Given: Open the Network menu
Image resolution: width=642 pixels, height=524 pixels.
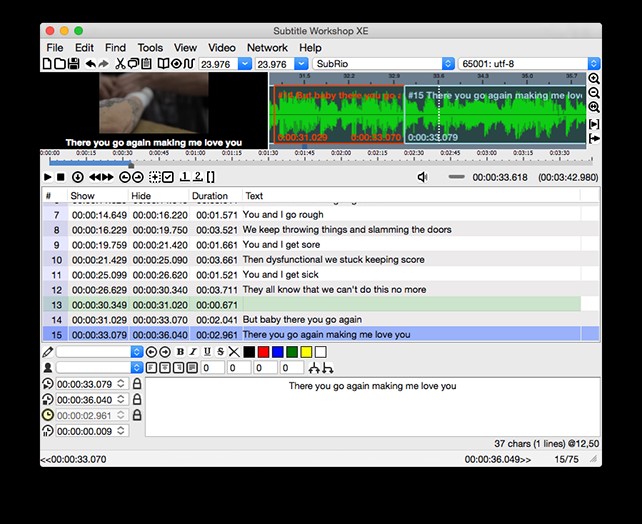Looking at the screenshot, I should click(x=267, y=48).
